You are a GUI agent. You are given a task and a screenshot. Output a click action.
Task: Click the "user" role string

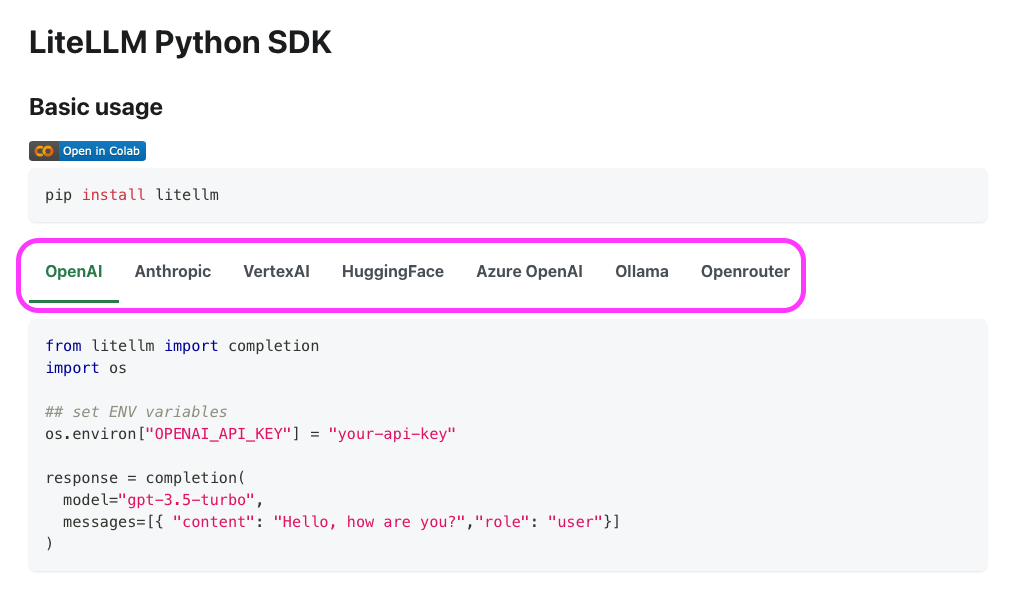(575, 522)
